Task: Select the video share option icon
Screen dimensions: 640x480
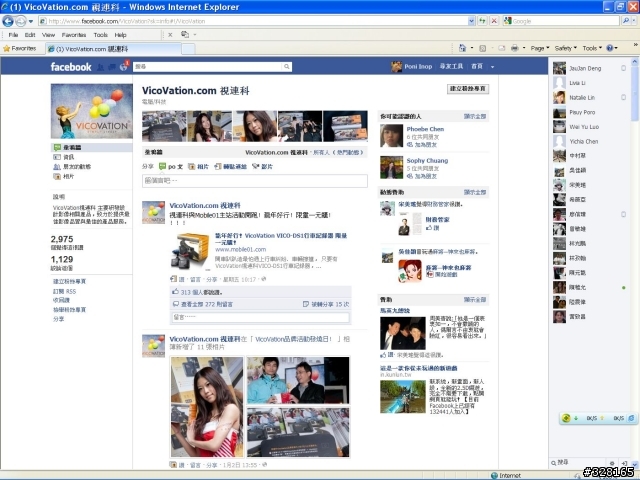Action: [x=256, y=166]
